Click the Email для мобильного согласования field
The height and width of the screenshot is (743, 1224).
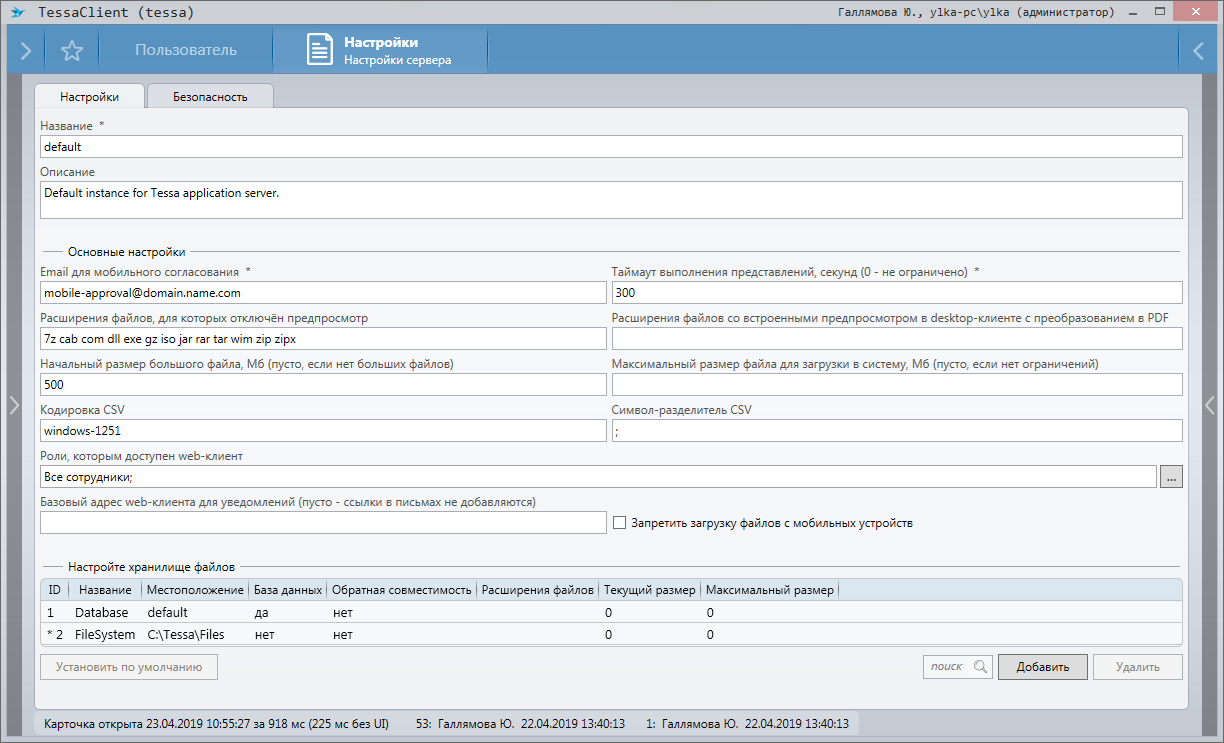pos(323,293)
